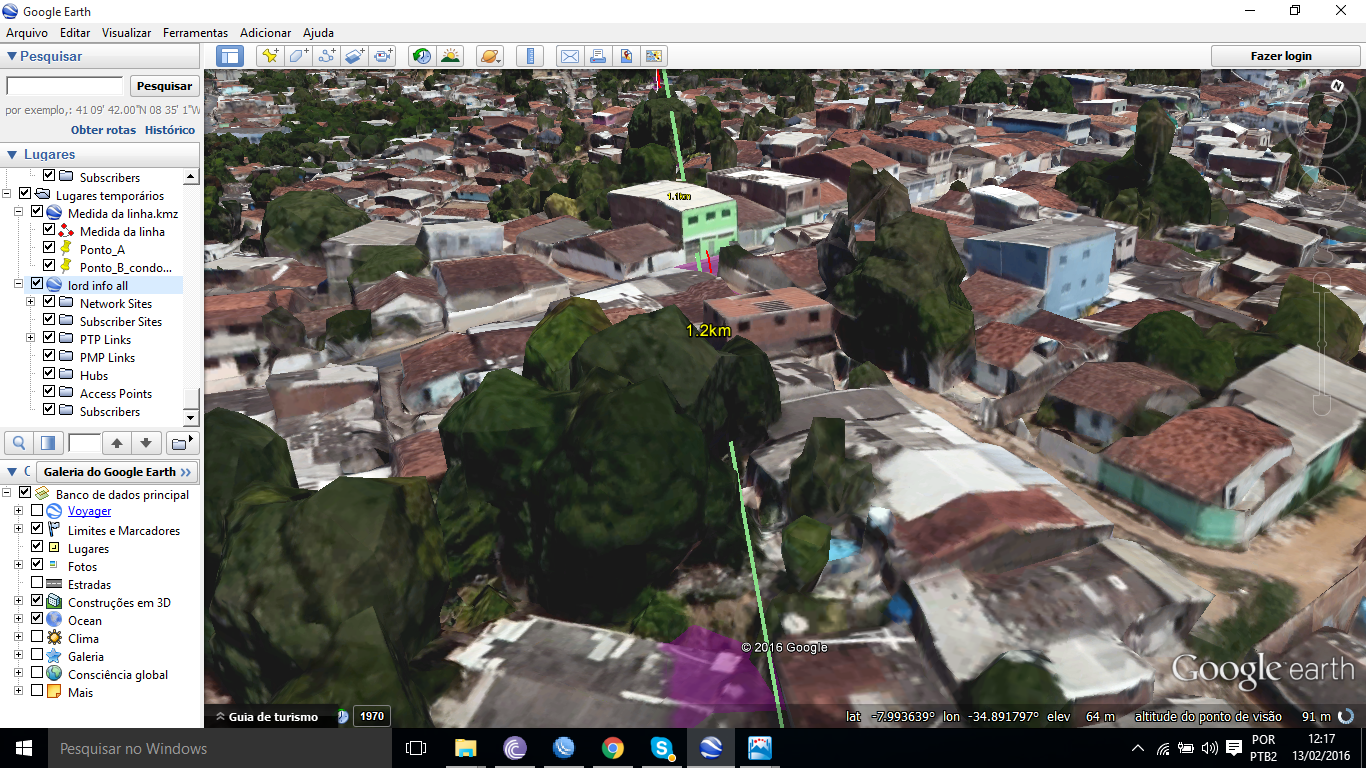1366x768 pixels.
Task: Open the Arquivo menu
Action: 27,33
